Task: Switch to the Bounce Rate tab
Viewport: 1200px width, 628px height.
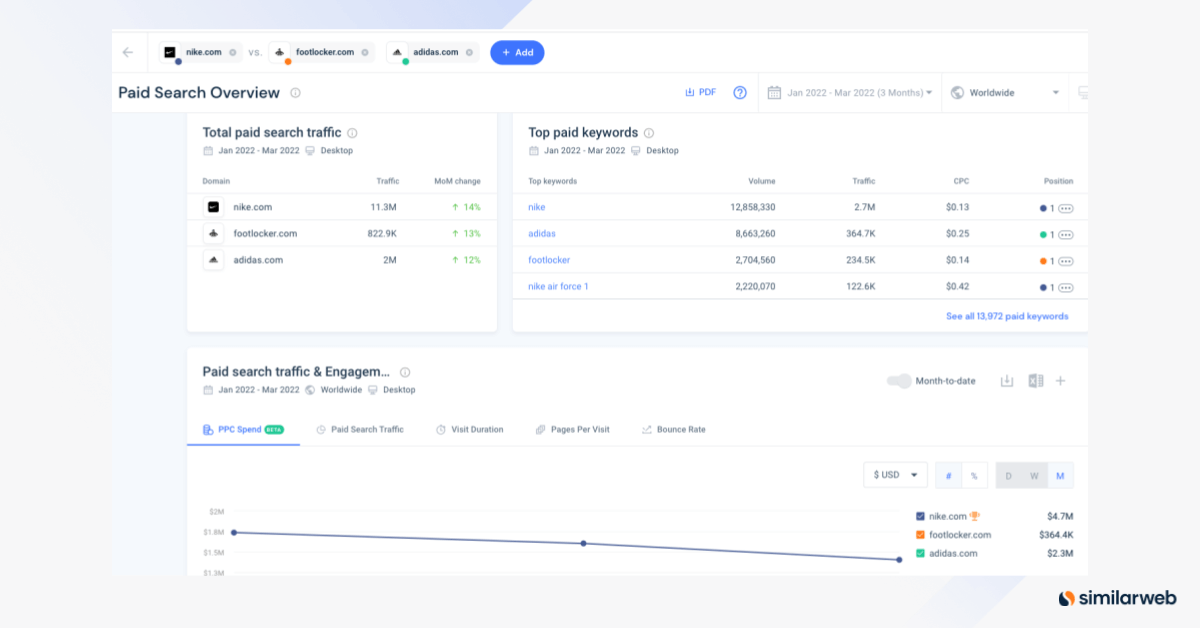Action: click(674, 429)
